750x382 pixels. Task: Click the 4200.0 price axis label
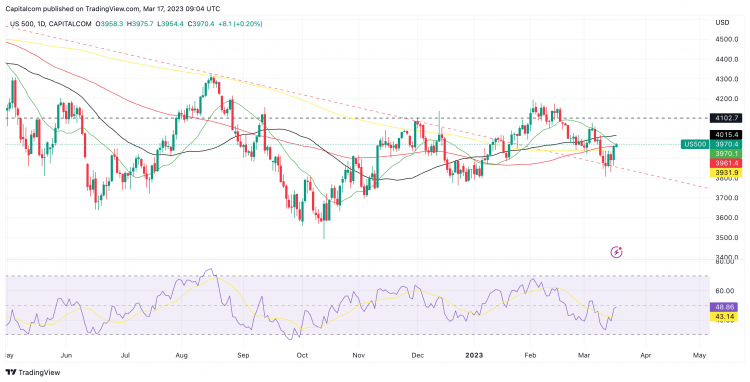tap(728, 99)
